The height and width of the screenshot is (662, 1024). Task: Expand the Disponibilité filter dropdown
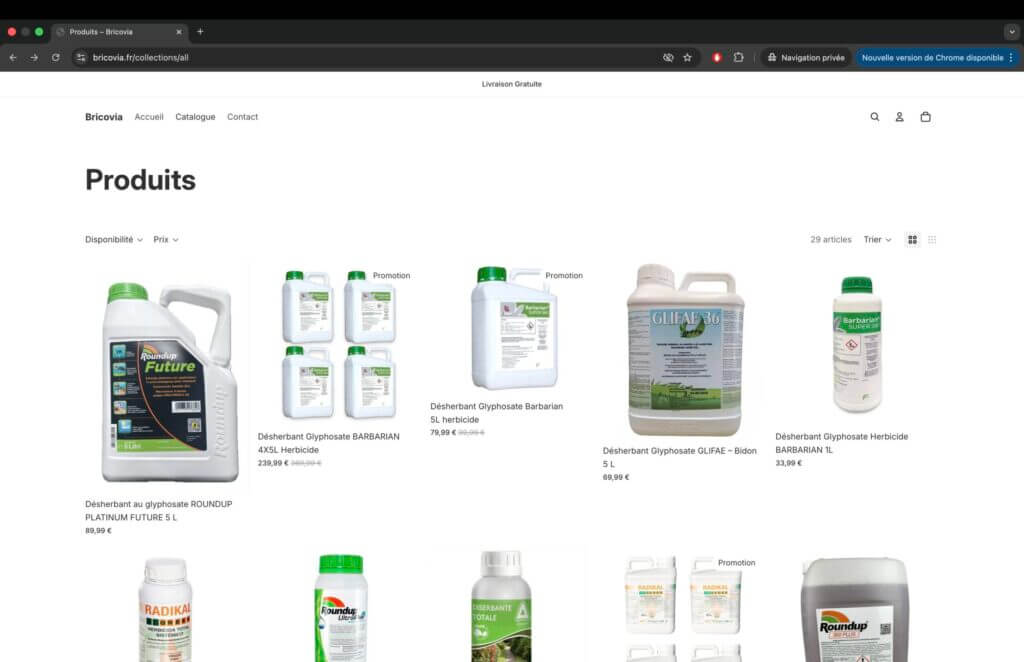pos(113,240)
